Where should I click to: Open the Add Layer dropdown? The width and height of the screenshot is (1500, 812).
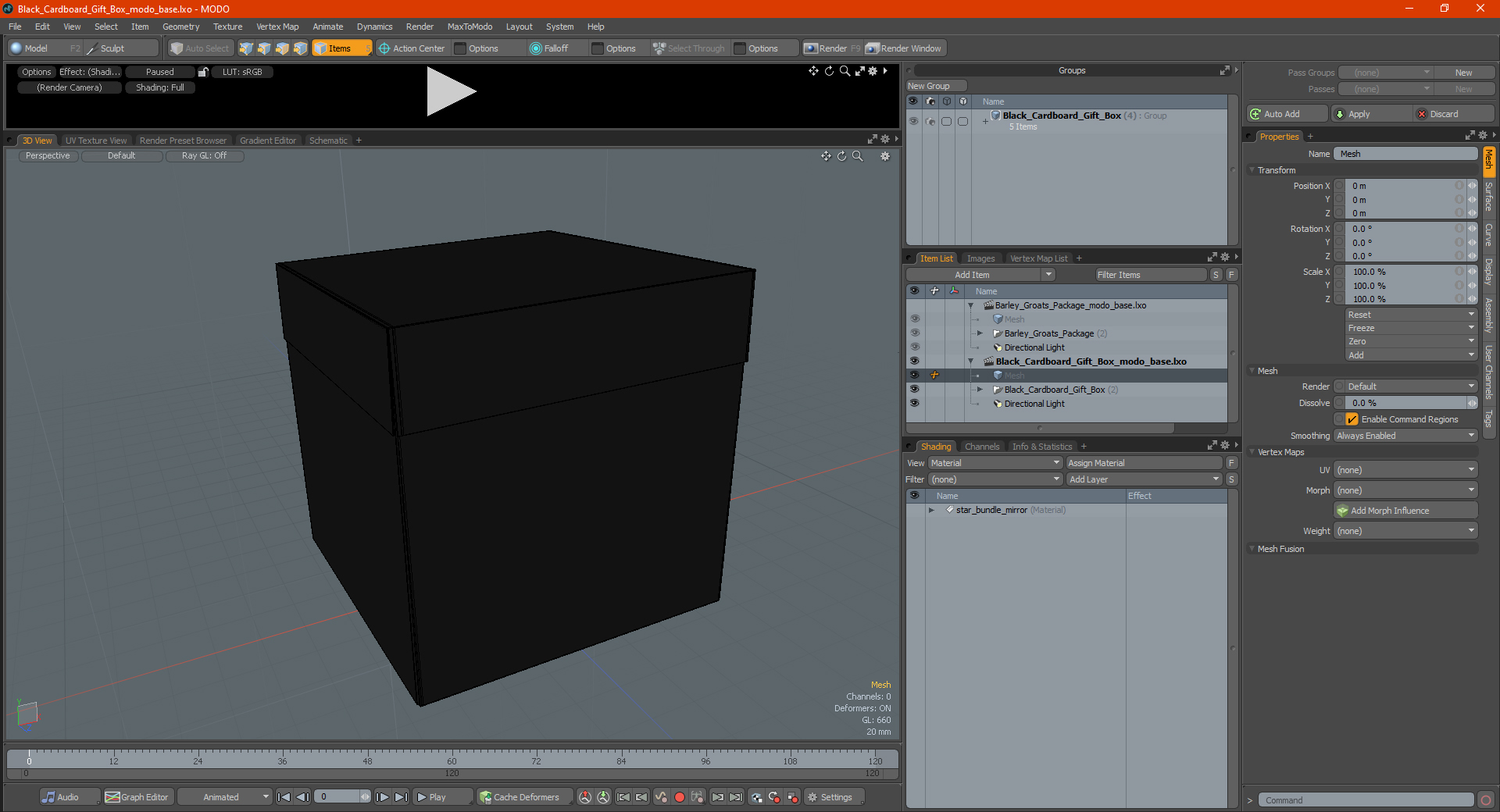point(1144,479)
